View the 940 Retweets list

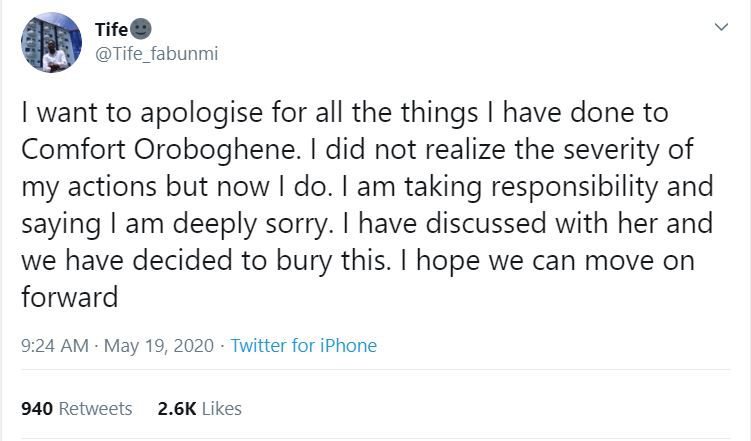77,408
